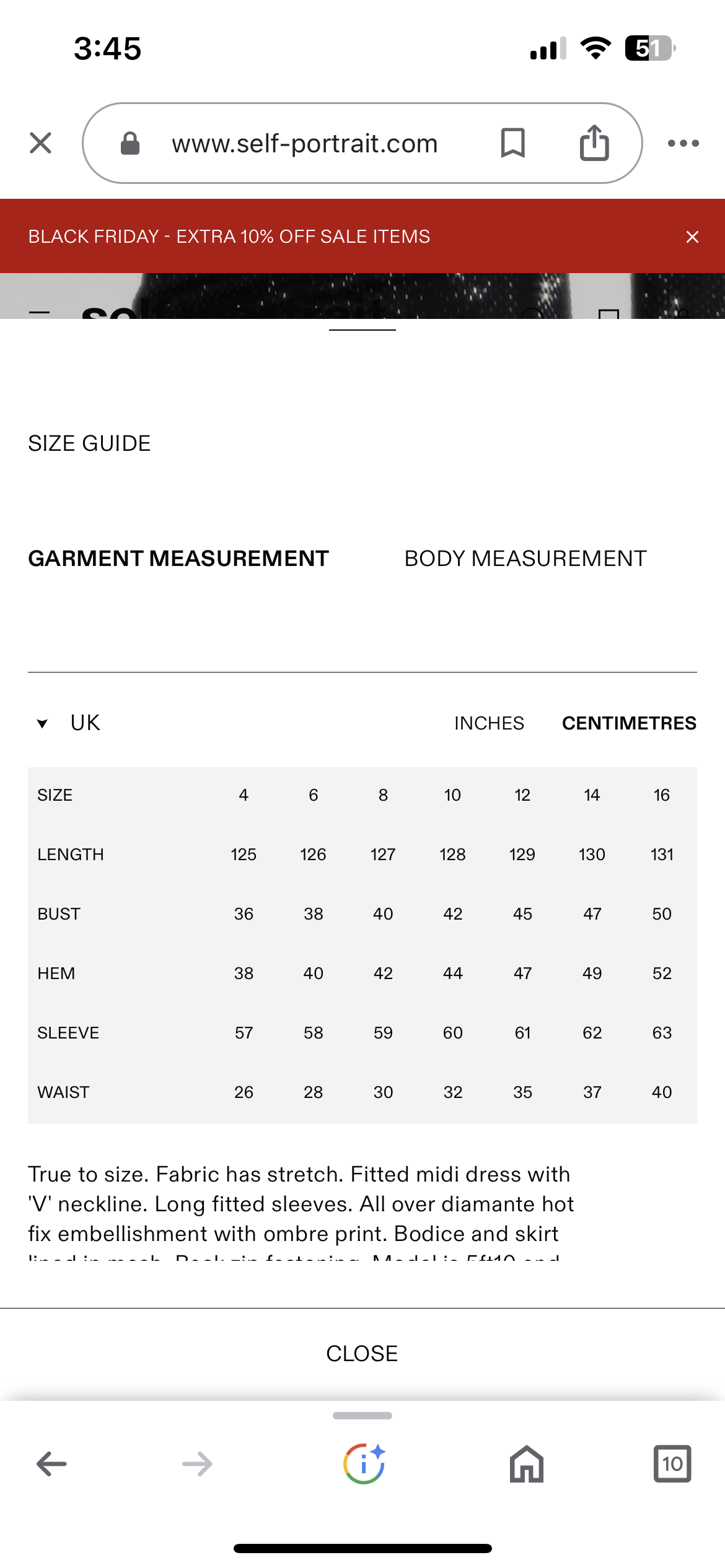Click the dropdown arrow beside UK
Screen dimensions: 725x1568
pyautogui.click(x=42, y=723)
